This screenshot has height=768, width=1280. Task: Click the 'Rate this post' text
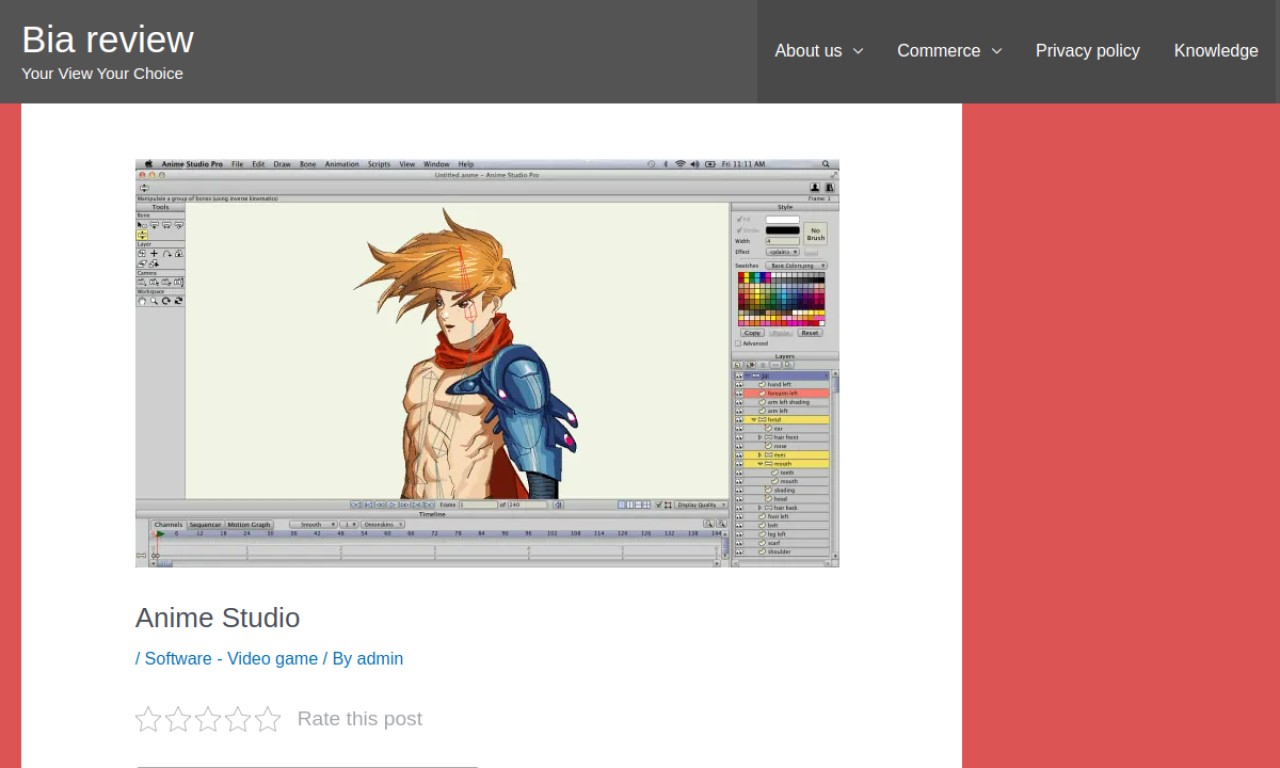[360, 718]
